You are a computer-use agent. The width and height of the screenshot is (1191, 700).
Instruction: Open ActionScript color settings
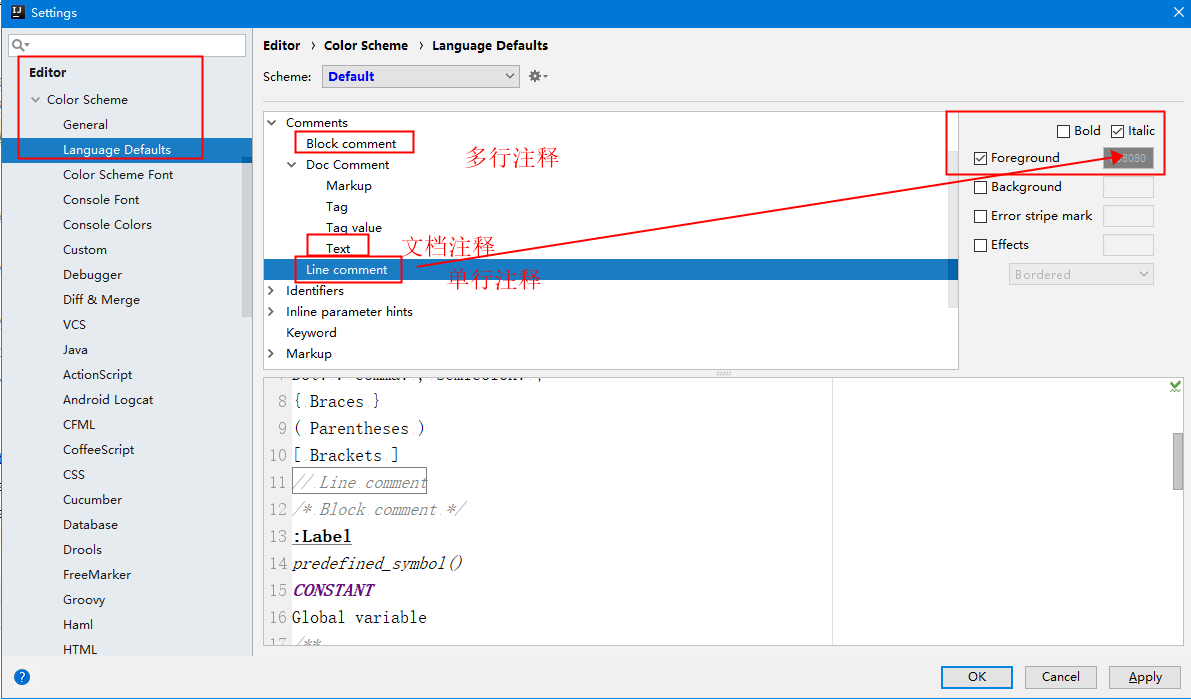tap(97, 374)
